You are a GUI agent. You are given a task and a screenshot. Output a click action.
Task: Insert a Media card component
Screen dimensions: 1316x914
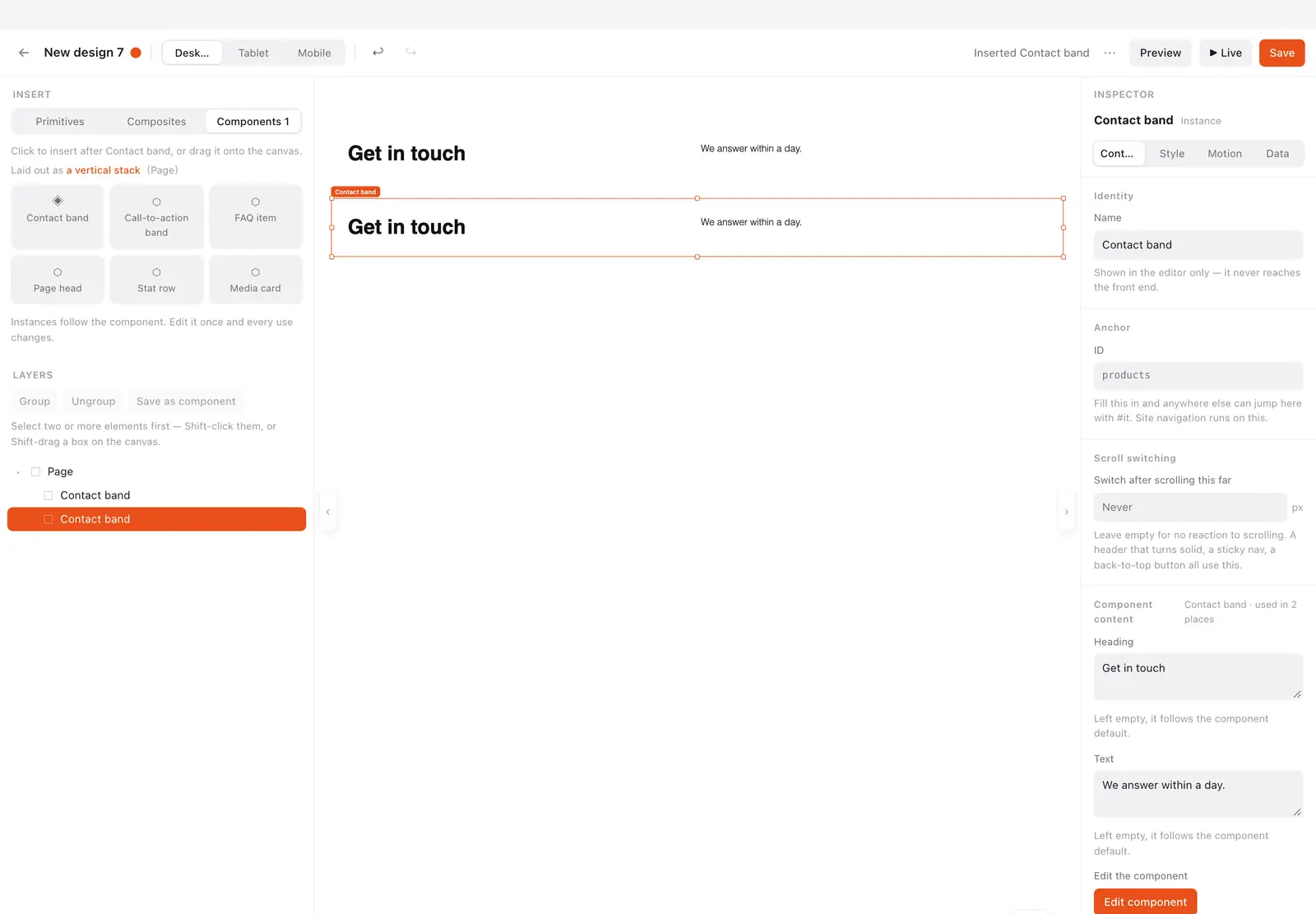pos(256,280)
